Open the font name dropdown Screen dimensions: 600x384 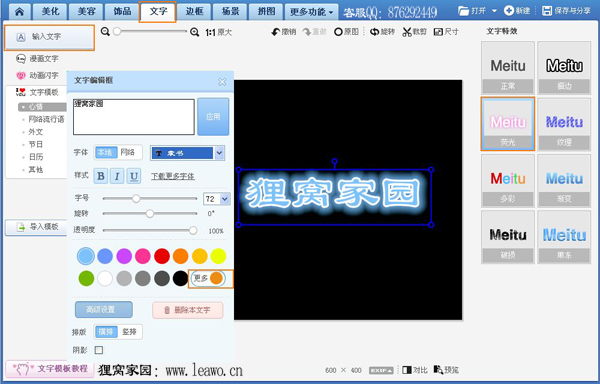pos(219,153)
